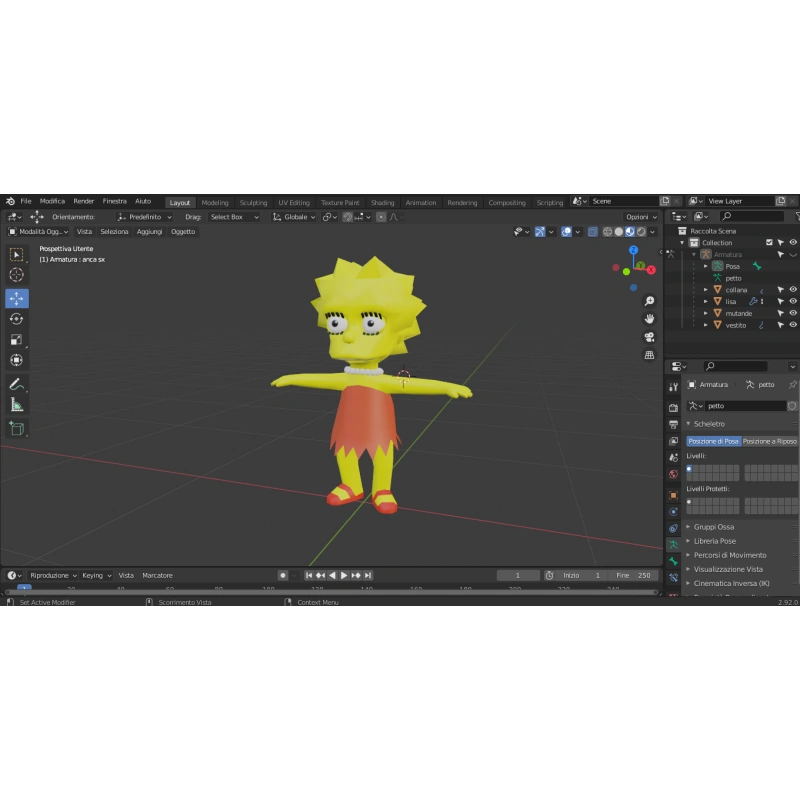Open the Bone properties tab
This screenshot has height=800, width=800.
coord(673,561)
